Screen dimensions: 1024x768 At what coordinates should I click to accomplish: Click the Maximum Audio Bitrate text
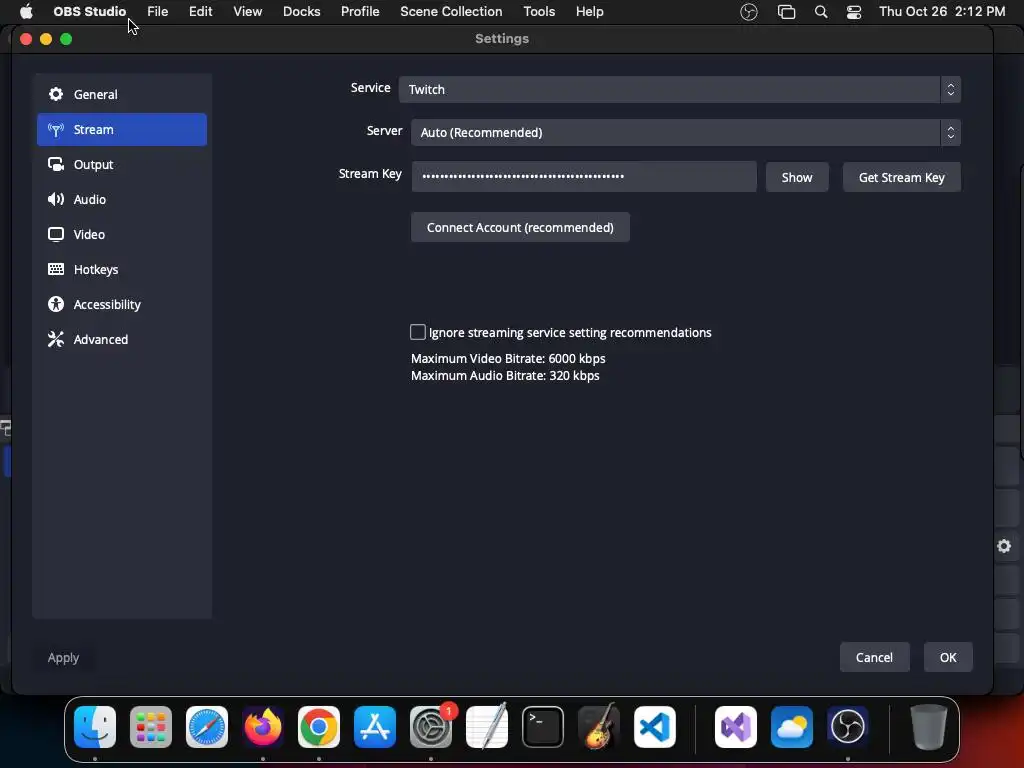505,376
